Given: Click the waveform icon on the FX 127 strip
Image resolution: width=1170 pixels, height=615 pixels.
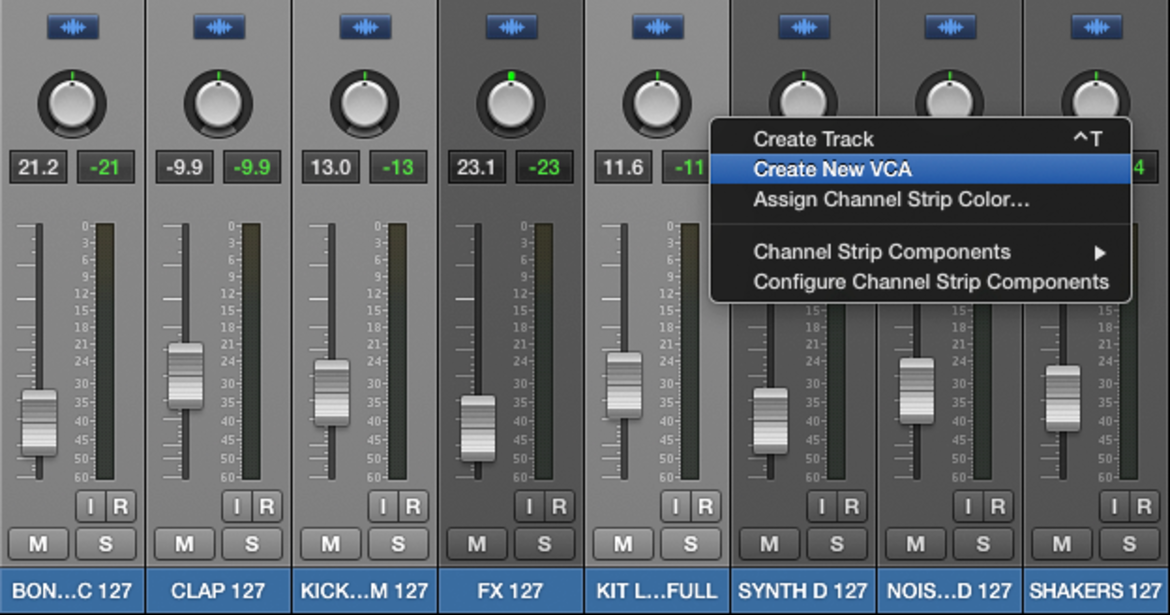Looking at the screenshot, I should point(512,28).
